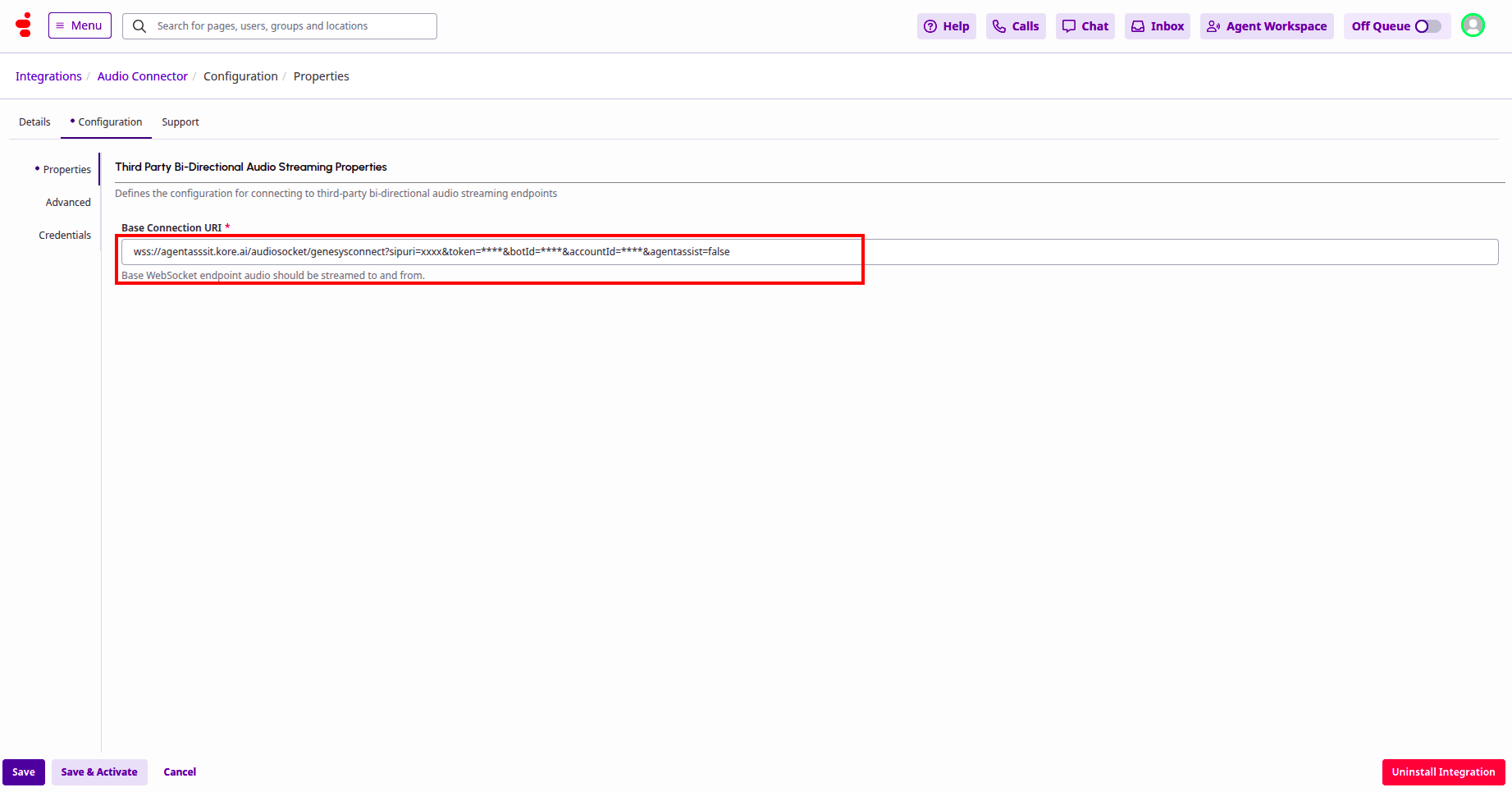Click the Genesys Cloud logo icon
The height and width of the screenshot is (792, 1512).
coord(24,25)
